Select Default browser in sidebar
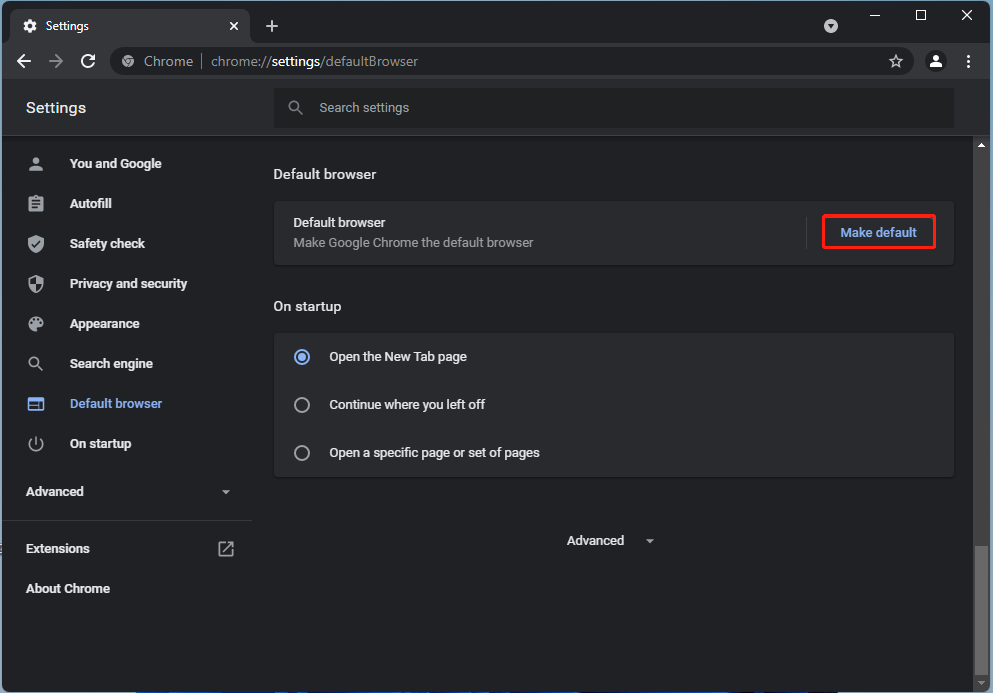993x693 pixels. click(116, 404)
